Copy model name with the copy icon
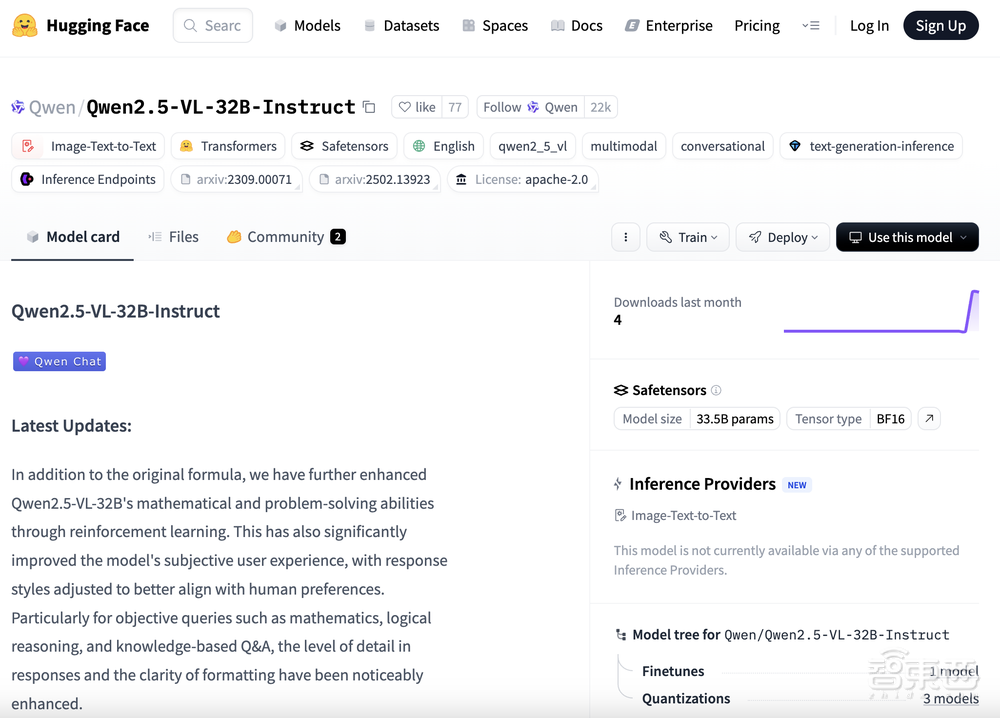 point(369,107)
